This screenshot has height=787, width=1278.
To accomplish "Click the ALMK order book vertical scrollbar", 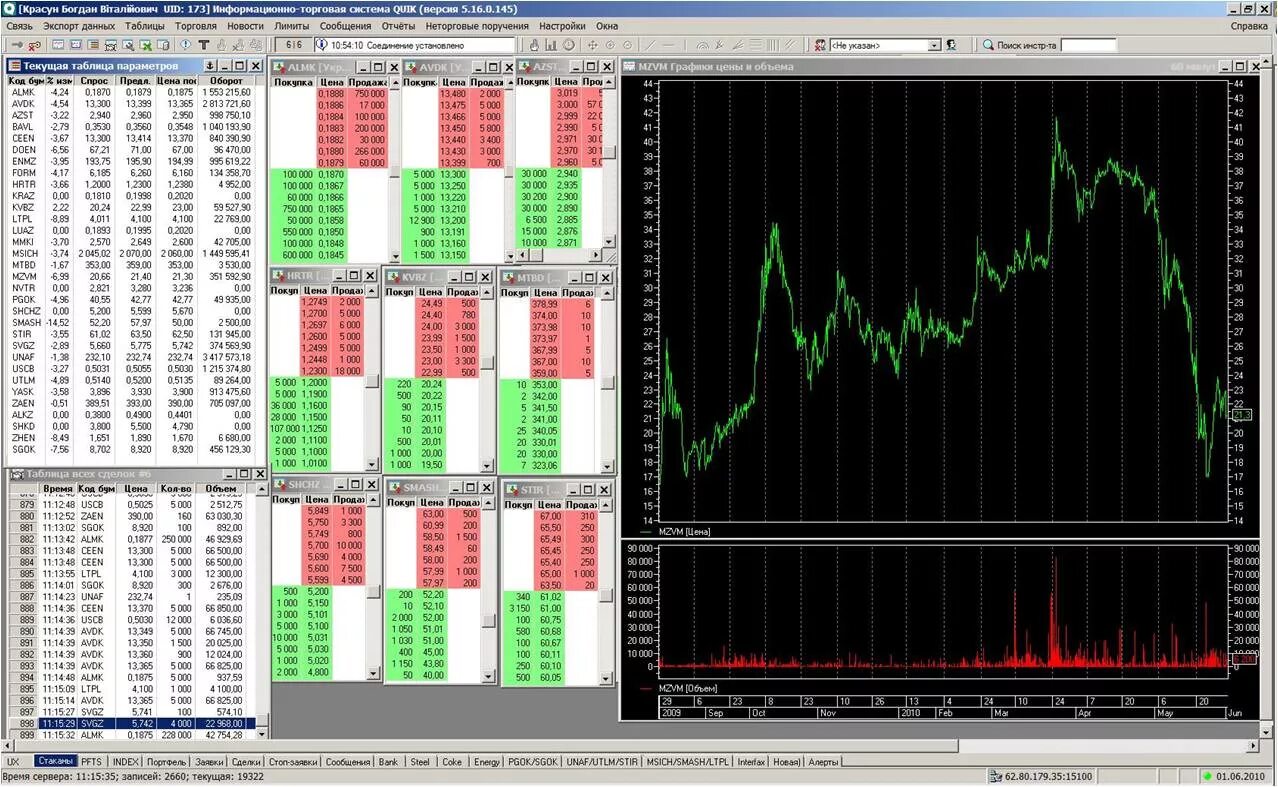I will click(x=394, y=170).
